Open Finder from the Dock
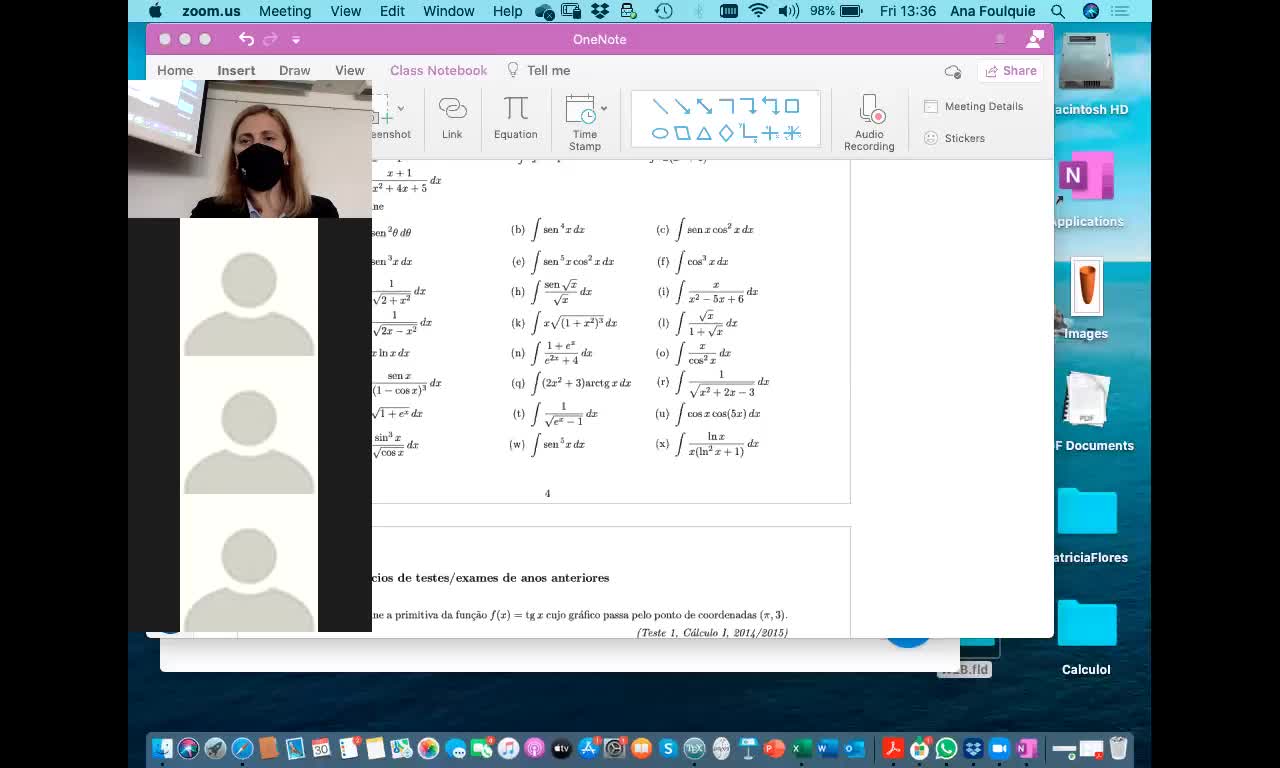Image resolution: width=1280 pixels, height=768 pixels. click(x=162, y=748)
